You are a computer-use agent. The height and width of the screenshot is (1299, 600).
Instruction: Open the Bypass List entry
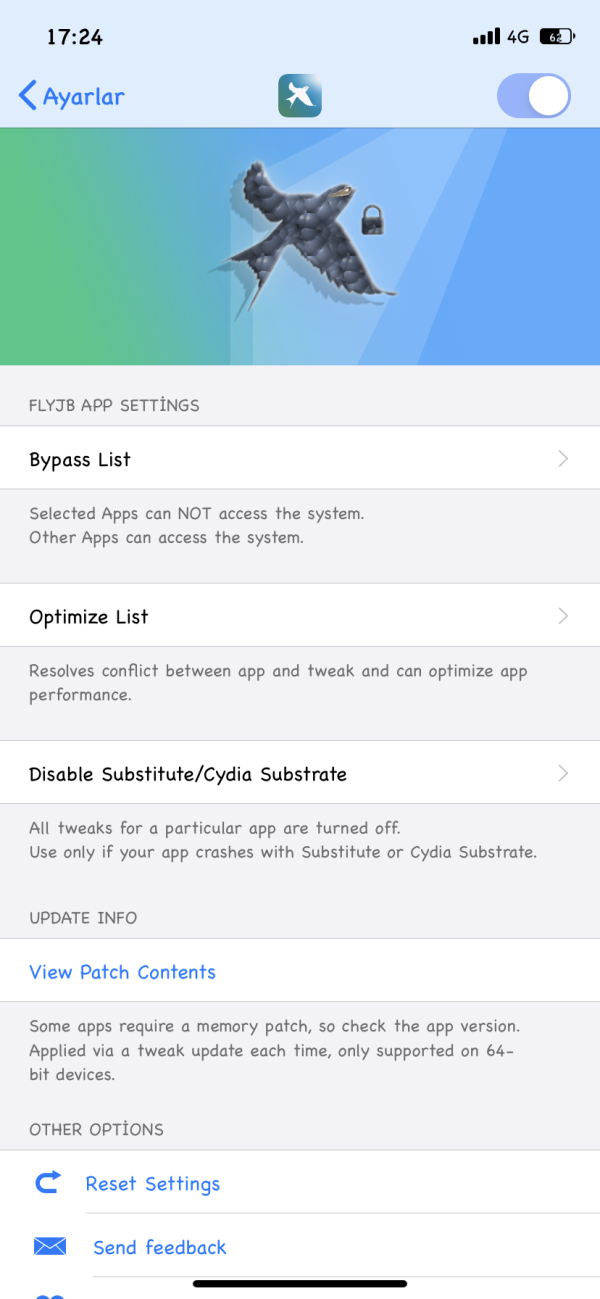point(80,460)
